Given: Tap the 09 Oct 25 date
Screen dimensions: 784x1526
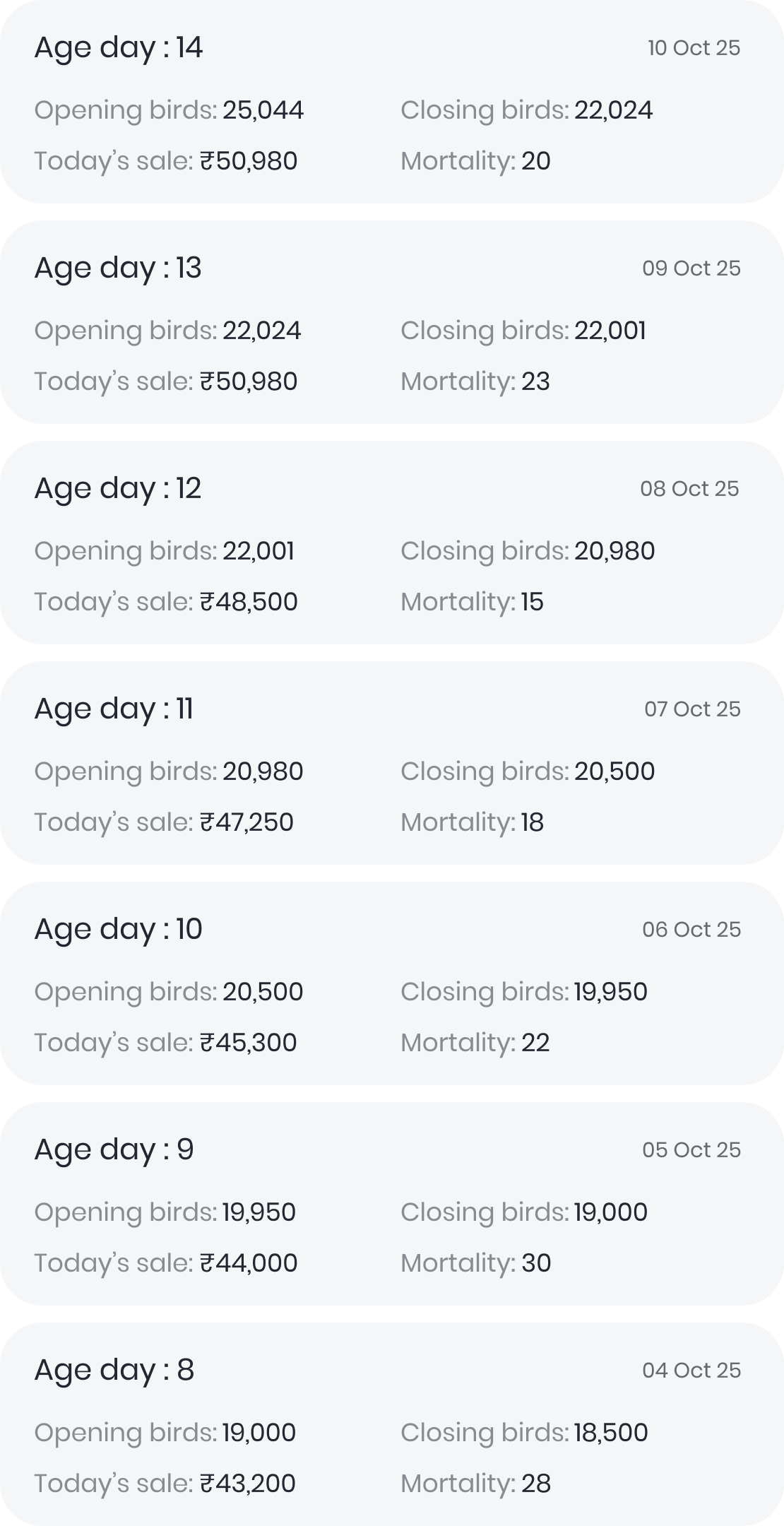Looking at the screenshot, I should coord(691,268).
